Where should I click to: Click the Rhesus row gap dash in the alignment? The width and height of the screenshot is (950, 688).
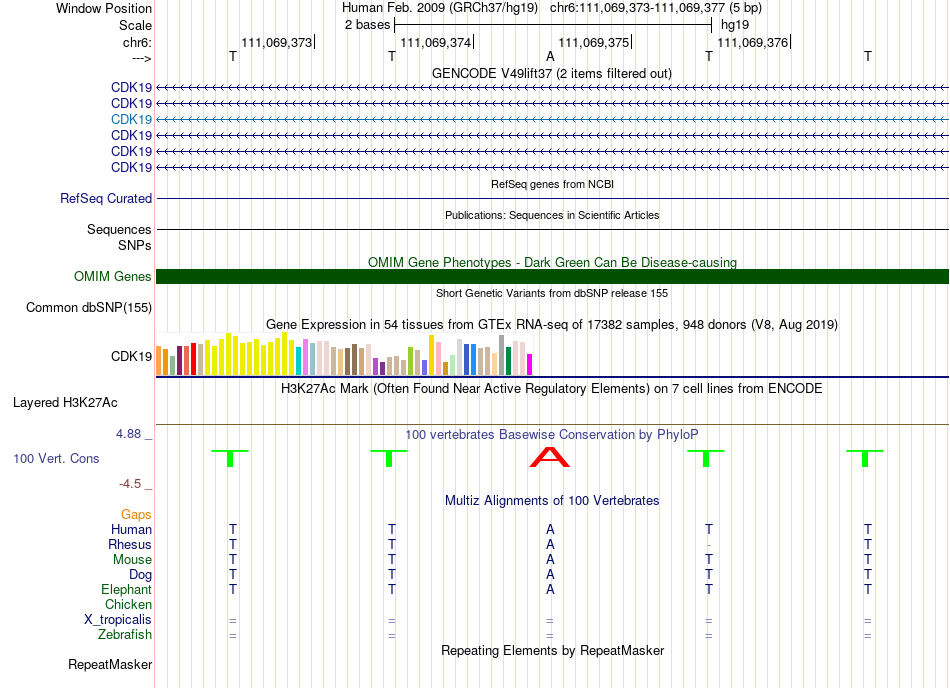[x=709, y=545]
